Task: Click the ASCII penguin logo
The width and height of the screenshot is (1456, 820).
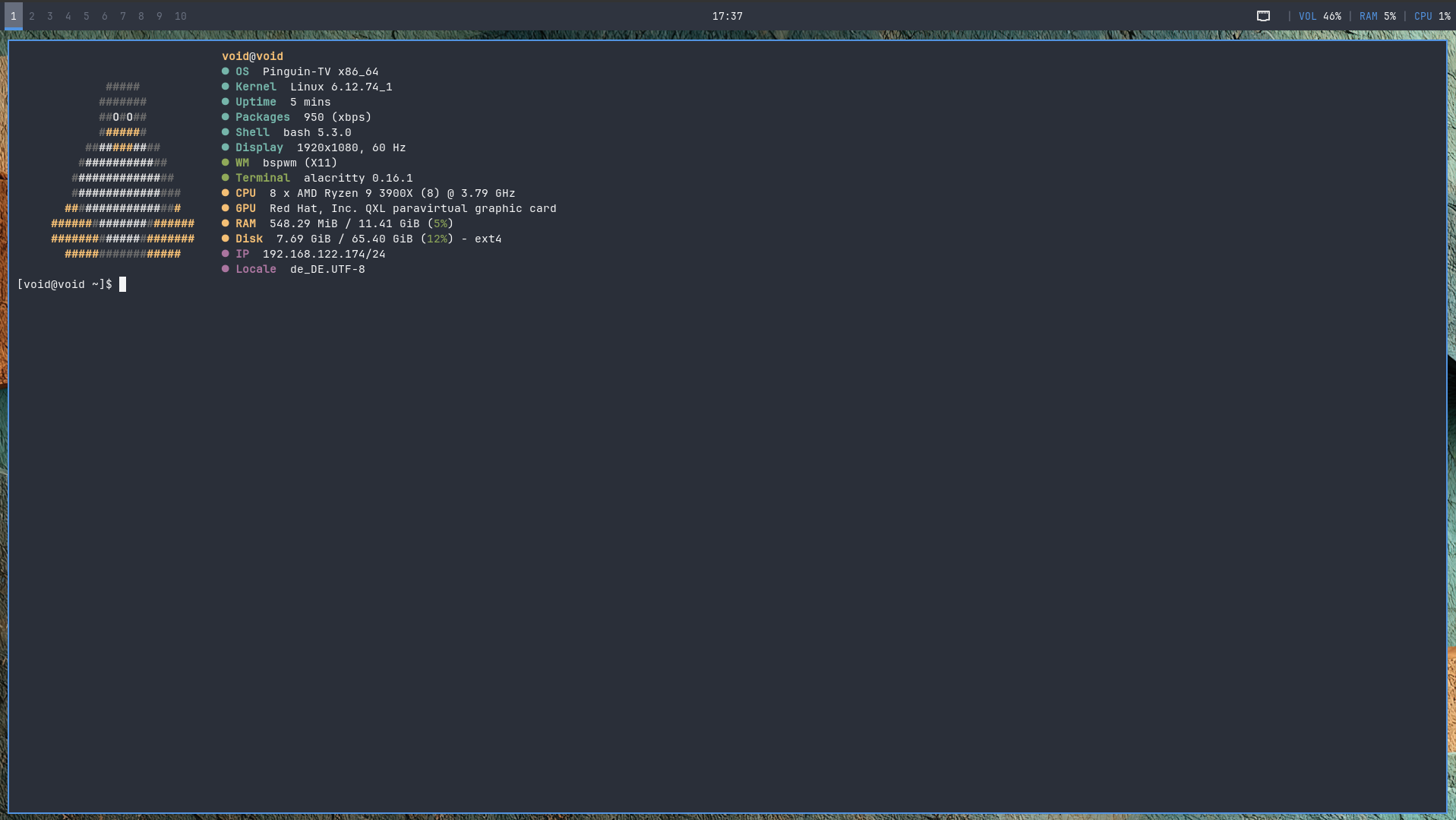Action: 122,170
